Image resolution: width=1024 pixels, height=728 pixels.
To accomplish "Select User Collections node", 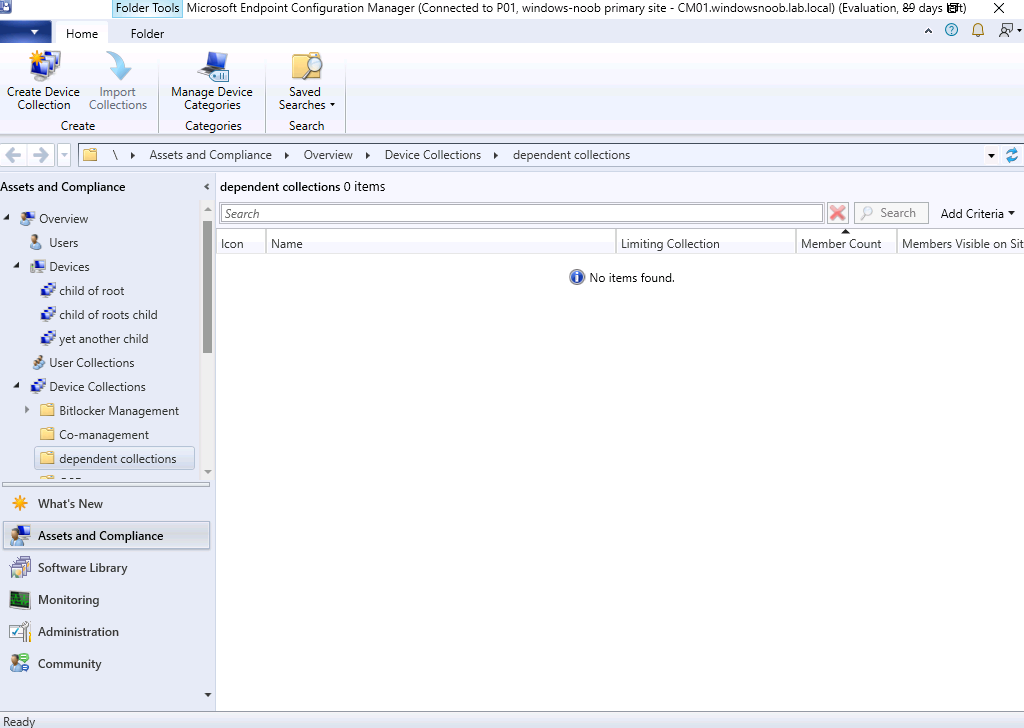I will [x=91, y=363].
